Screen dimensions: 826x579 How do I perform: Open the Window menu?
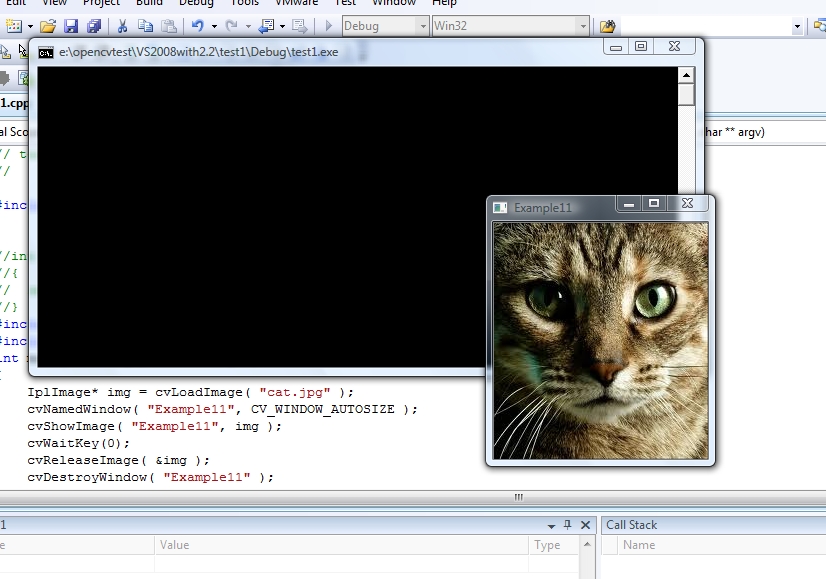[x=394, y=3]
